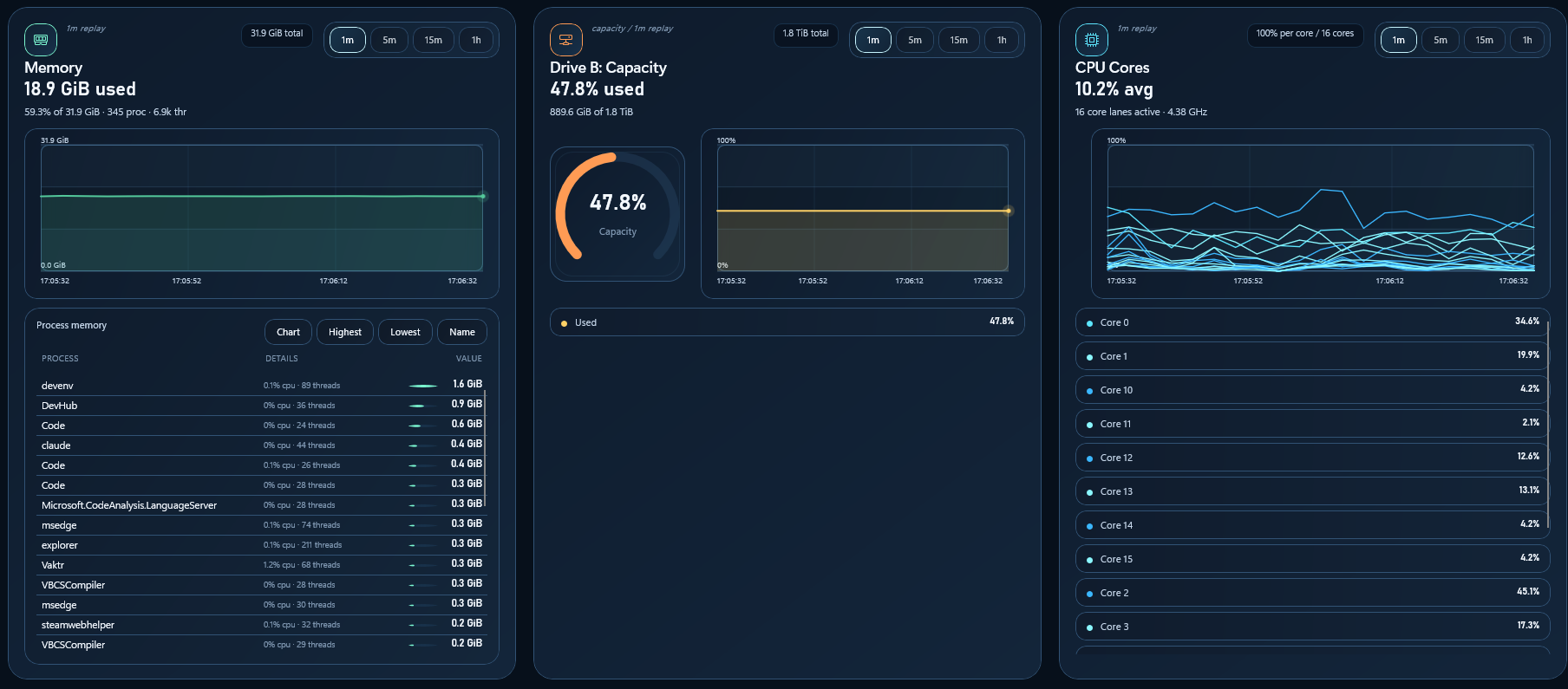Select 5m range in Memory panel
Screen dimensions: 1568x689
[x=389, y=40]
